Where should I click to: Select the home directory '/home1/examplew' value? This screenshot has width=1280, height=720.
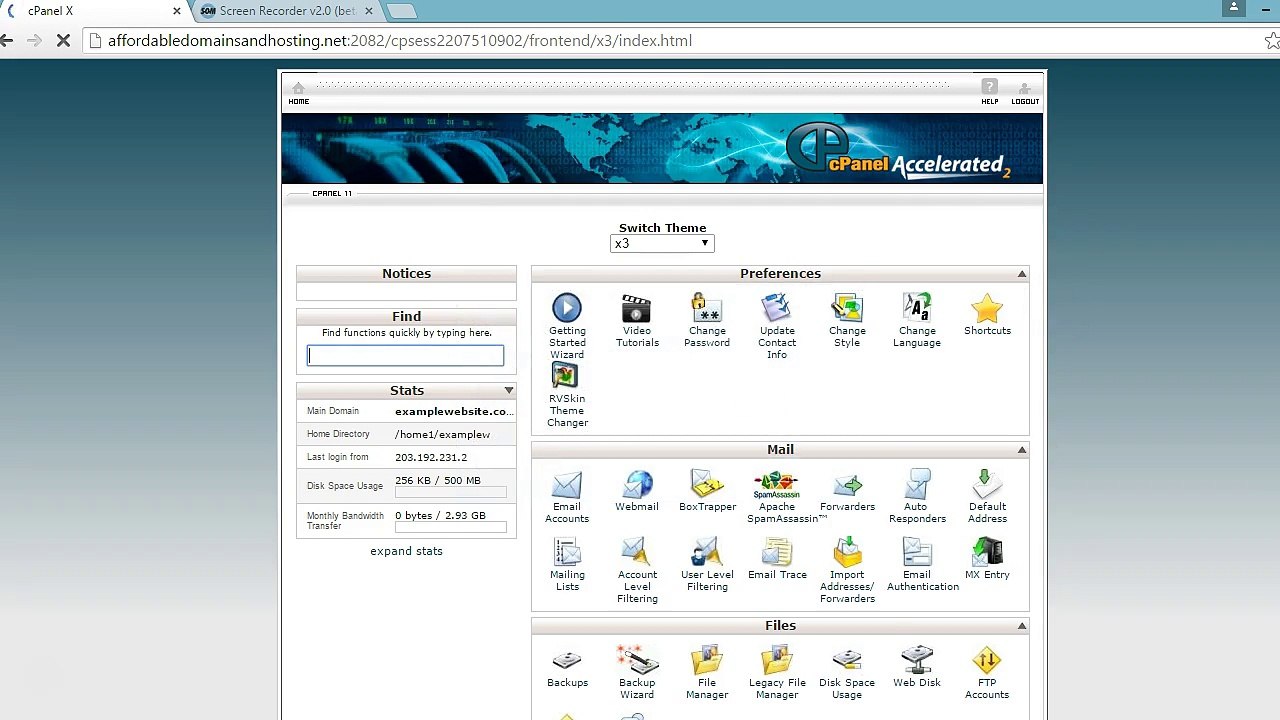[x=442, y=434]
